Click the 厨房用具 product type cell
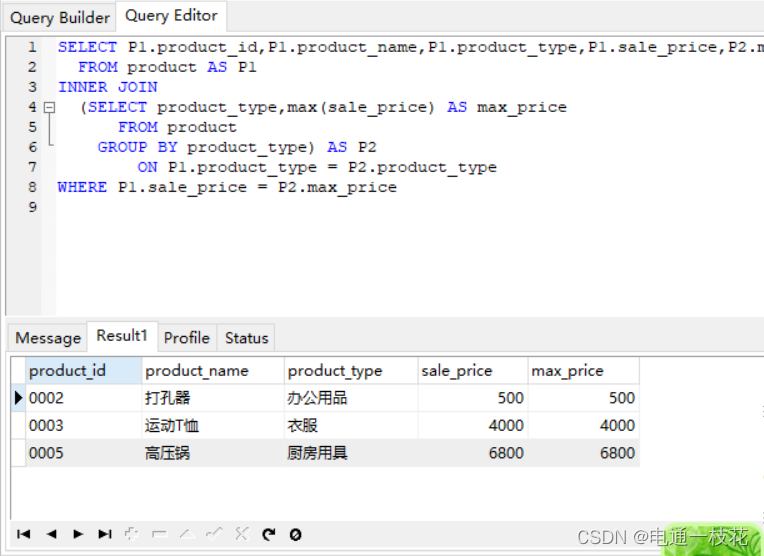This screenshot has height=556, width=764. (351, 453)
